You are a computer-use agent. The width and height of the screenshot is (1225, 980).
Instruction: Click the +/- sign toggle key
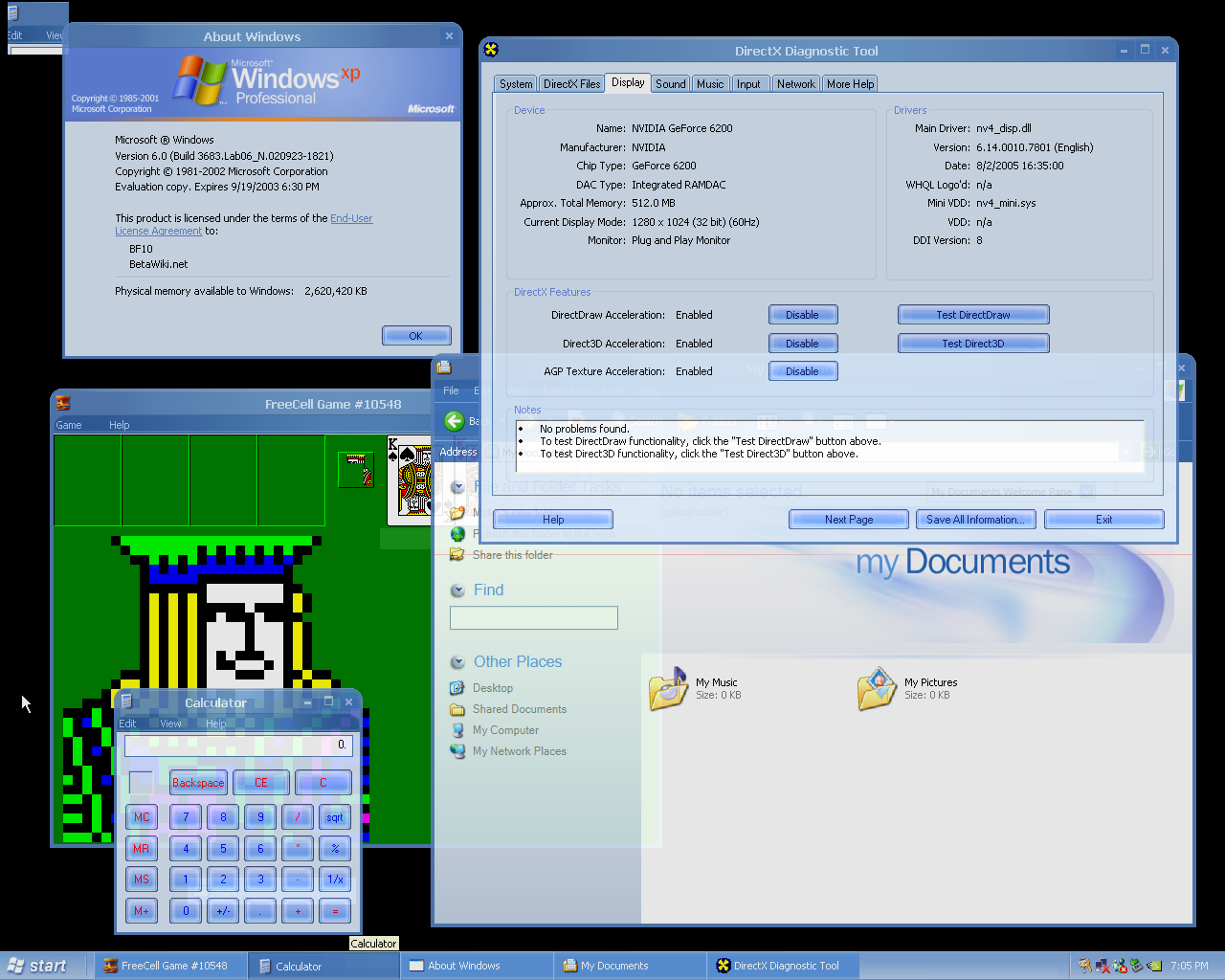click(223, 911)
